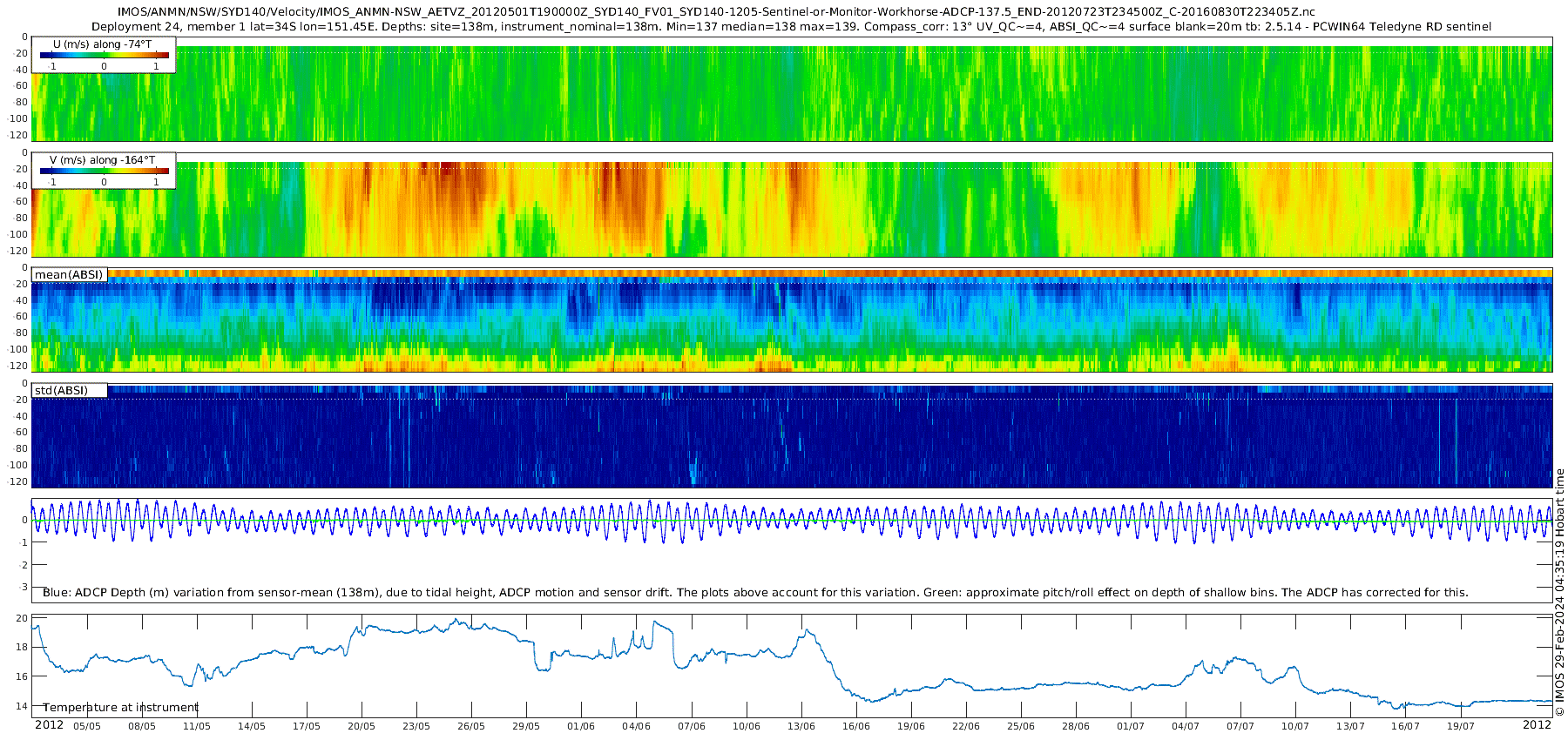Click the 'Temperature at instrument' label

pyautogui.click(x=121, y=708)
